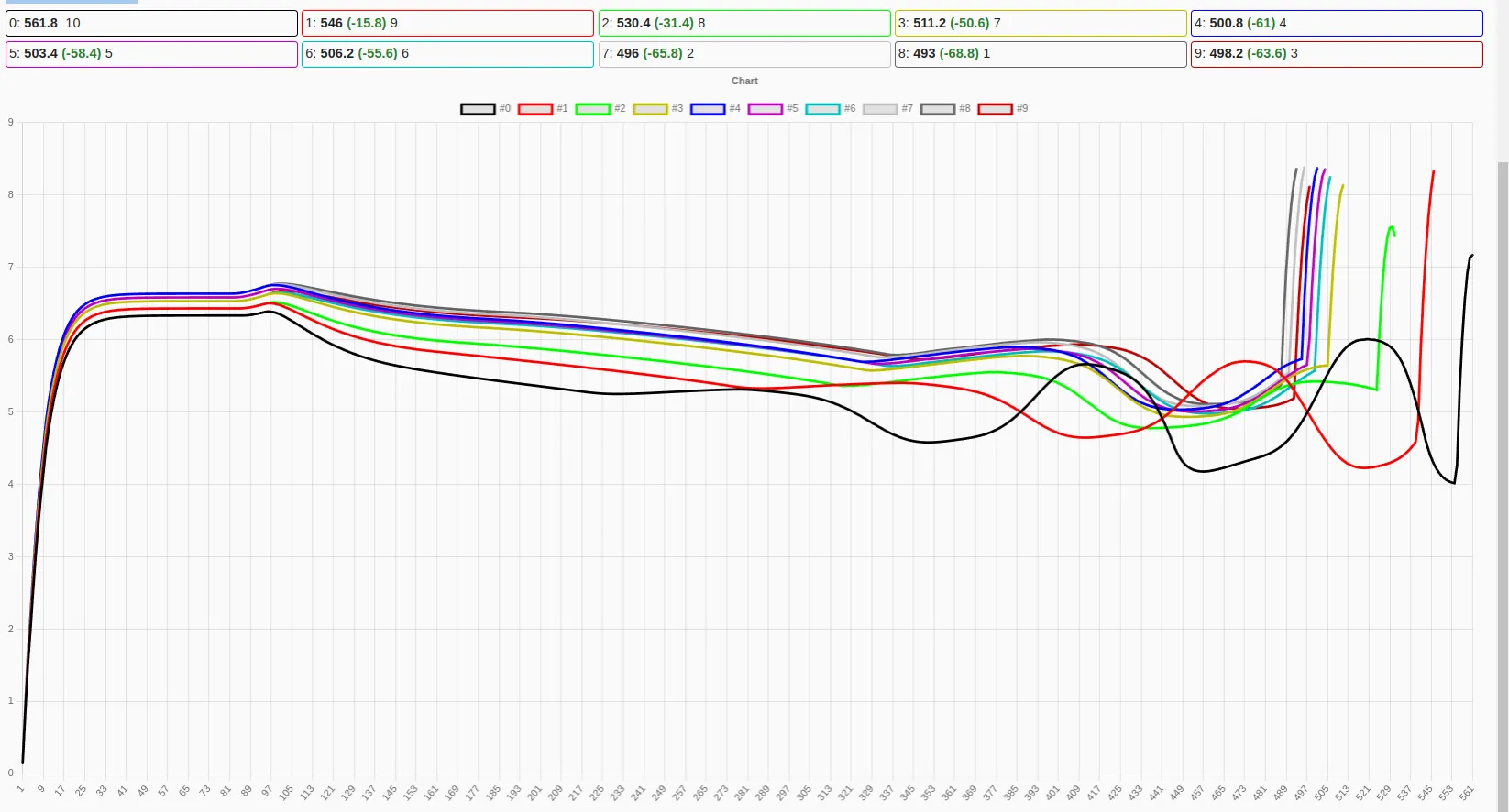Image resolution: width=1509 pixels, height=812 pixels.
Task: Hide the yellow #3 legend series
Action: click(657, 109)
